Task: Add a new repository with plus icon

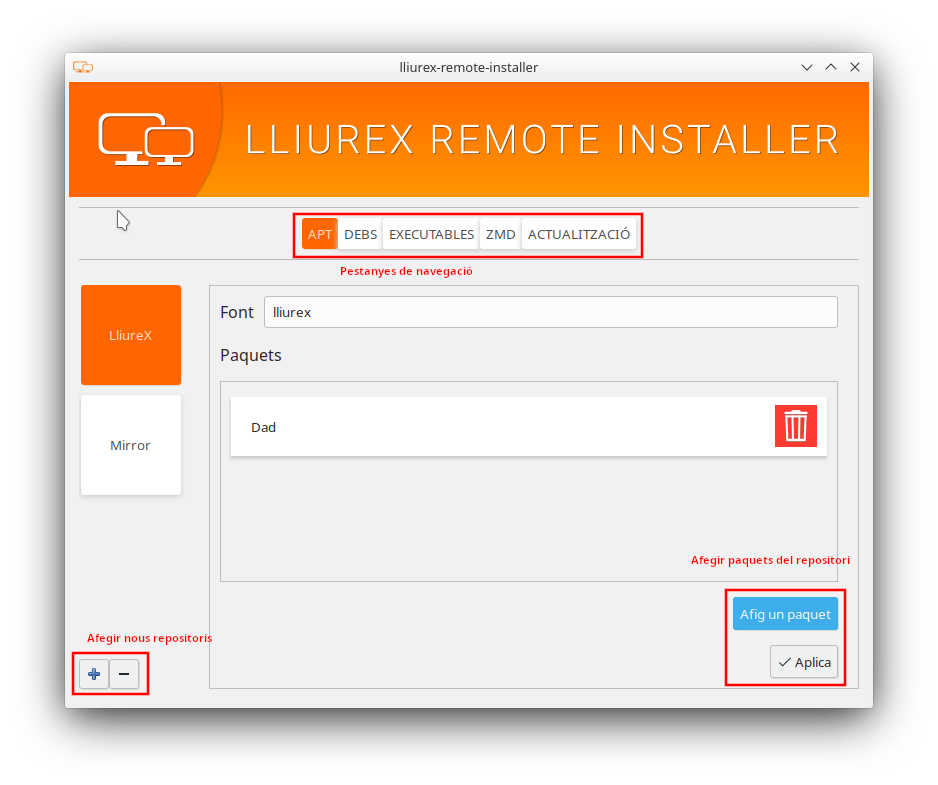Action: (94, 674)
